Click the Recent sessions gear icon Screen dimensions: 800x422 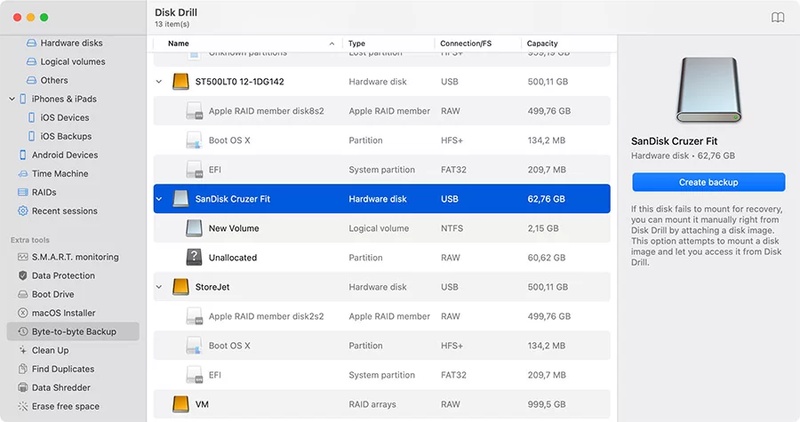23,211
